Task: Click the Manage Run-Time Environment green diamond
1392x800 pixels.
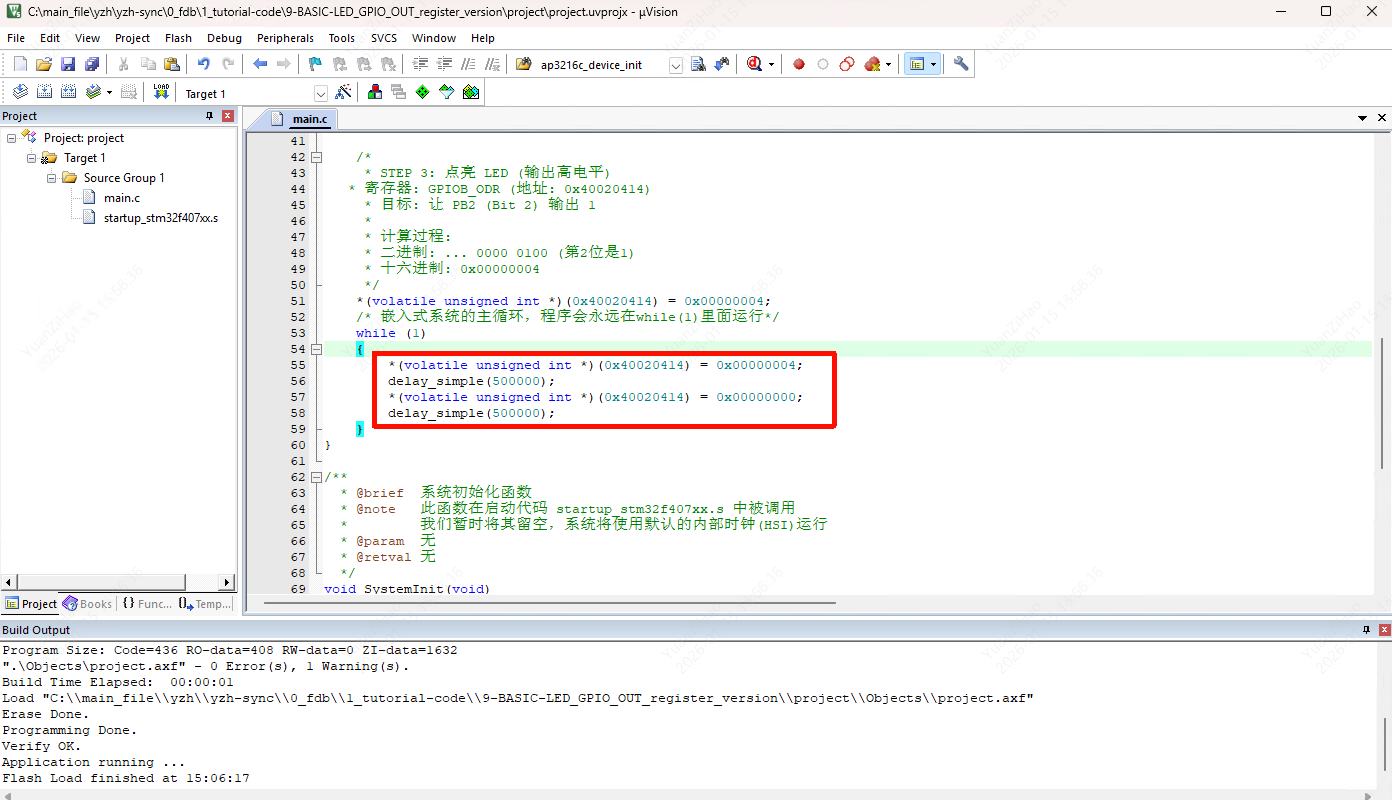Action: click(422, 92)
